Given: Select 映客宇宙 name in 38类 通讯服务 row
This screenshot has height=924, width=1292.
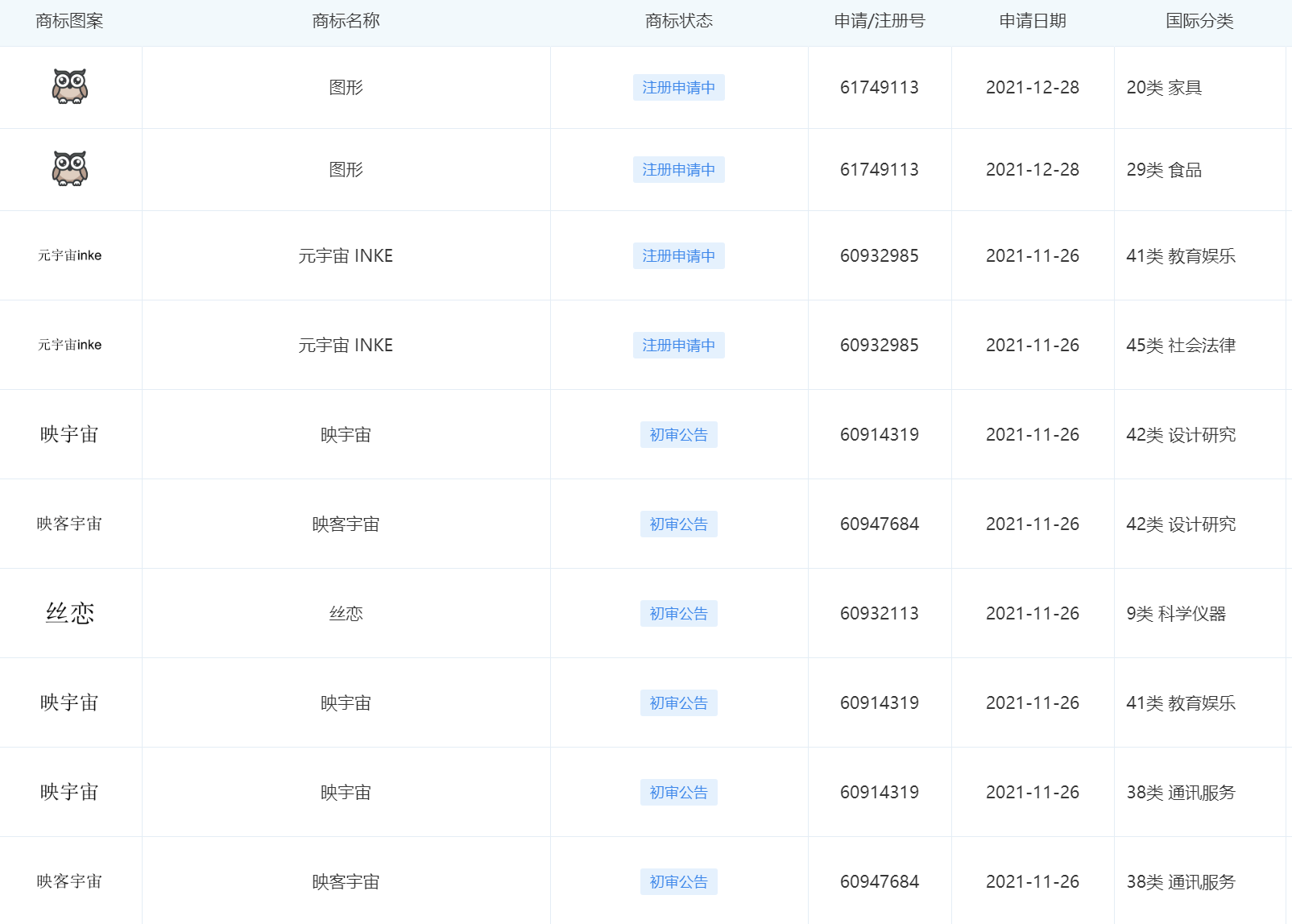Looking at the screenshot, I should pos(346,881).
